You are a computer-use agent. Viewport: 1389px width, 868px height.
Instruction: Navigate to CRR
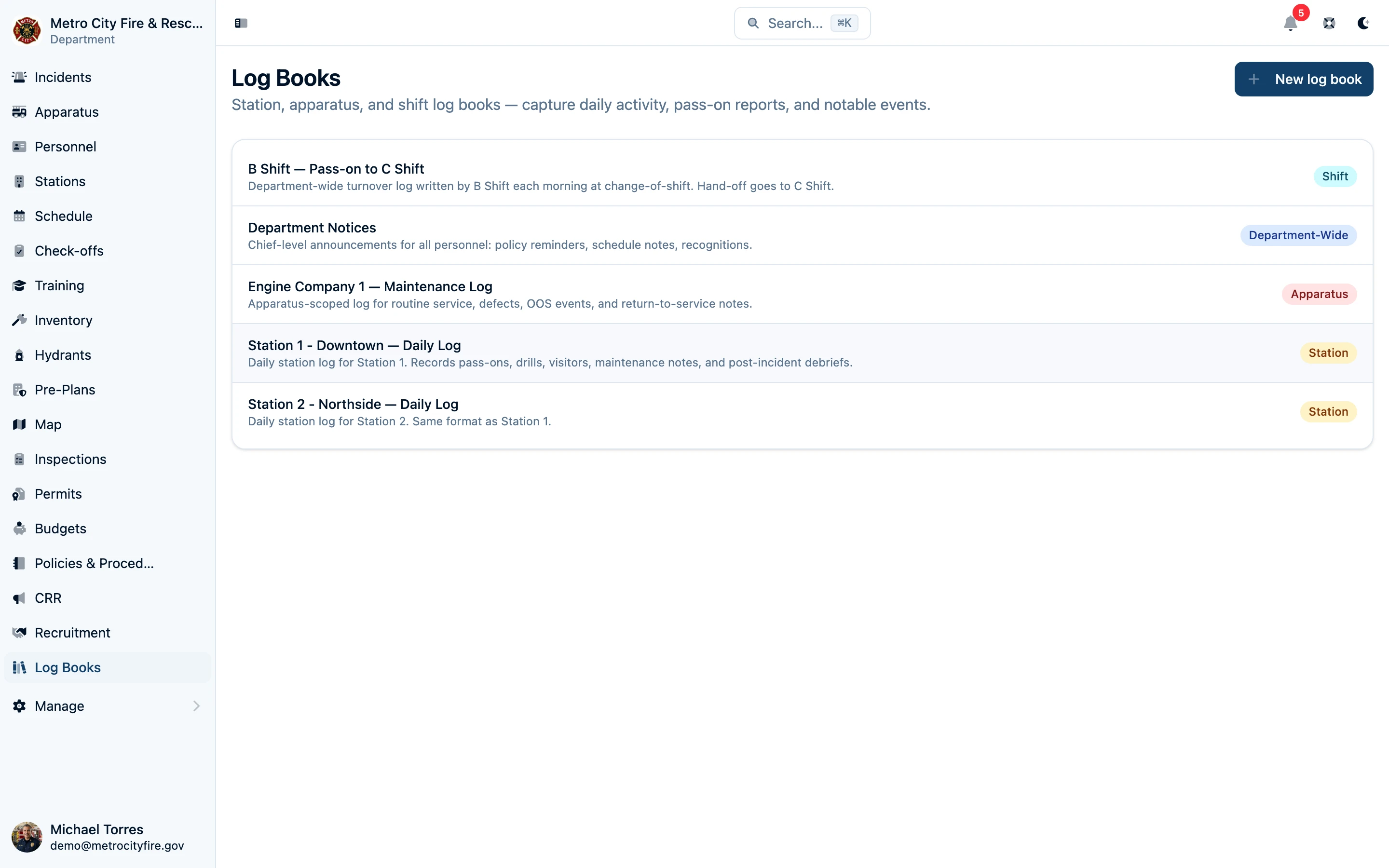tap(108, 598)
